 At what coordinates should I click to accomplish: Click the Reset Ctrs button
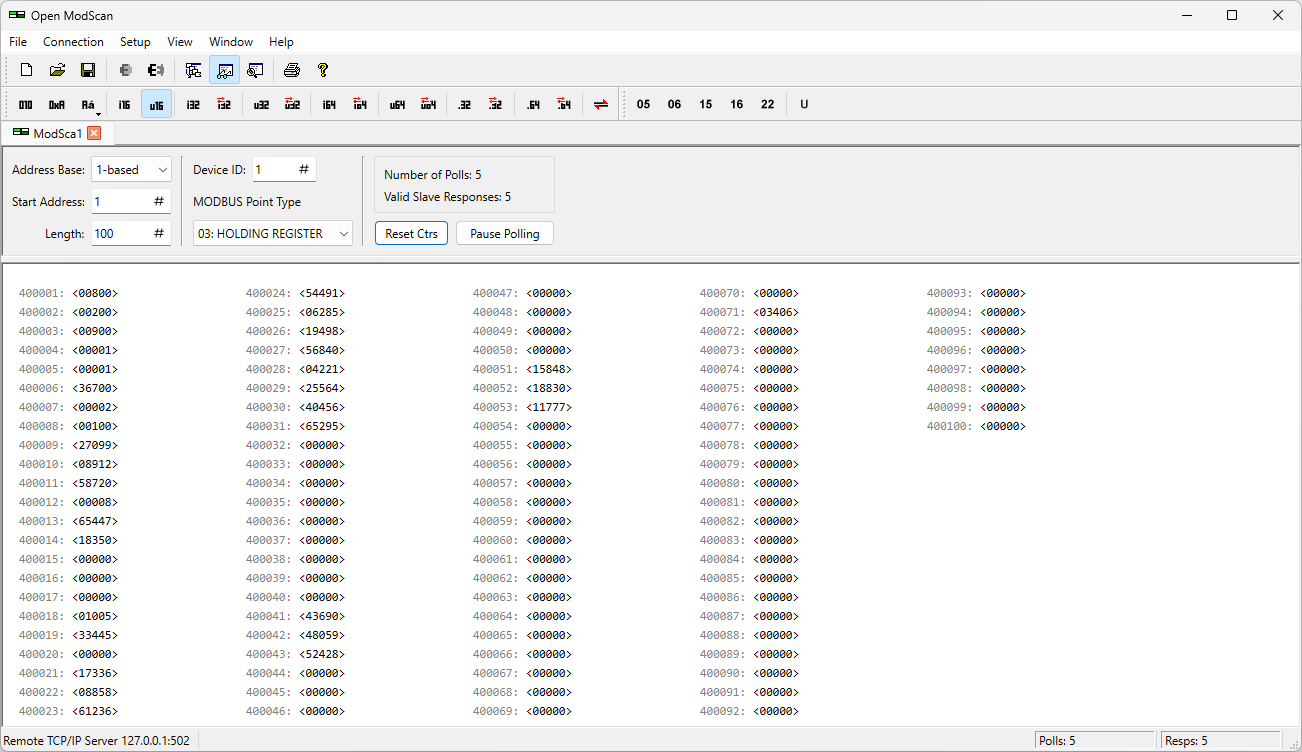(411, 233)
